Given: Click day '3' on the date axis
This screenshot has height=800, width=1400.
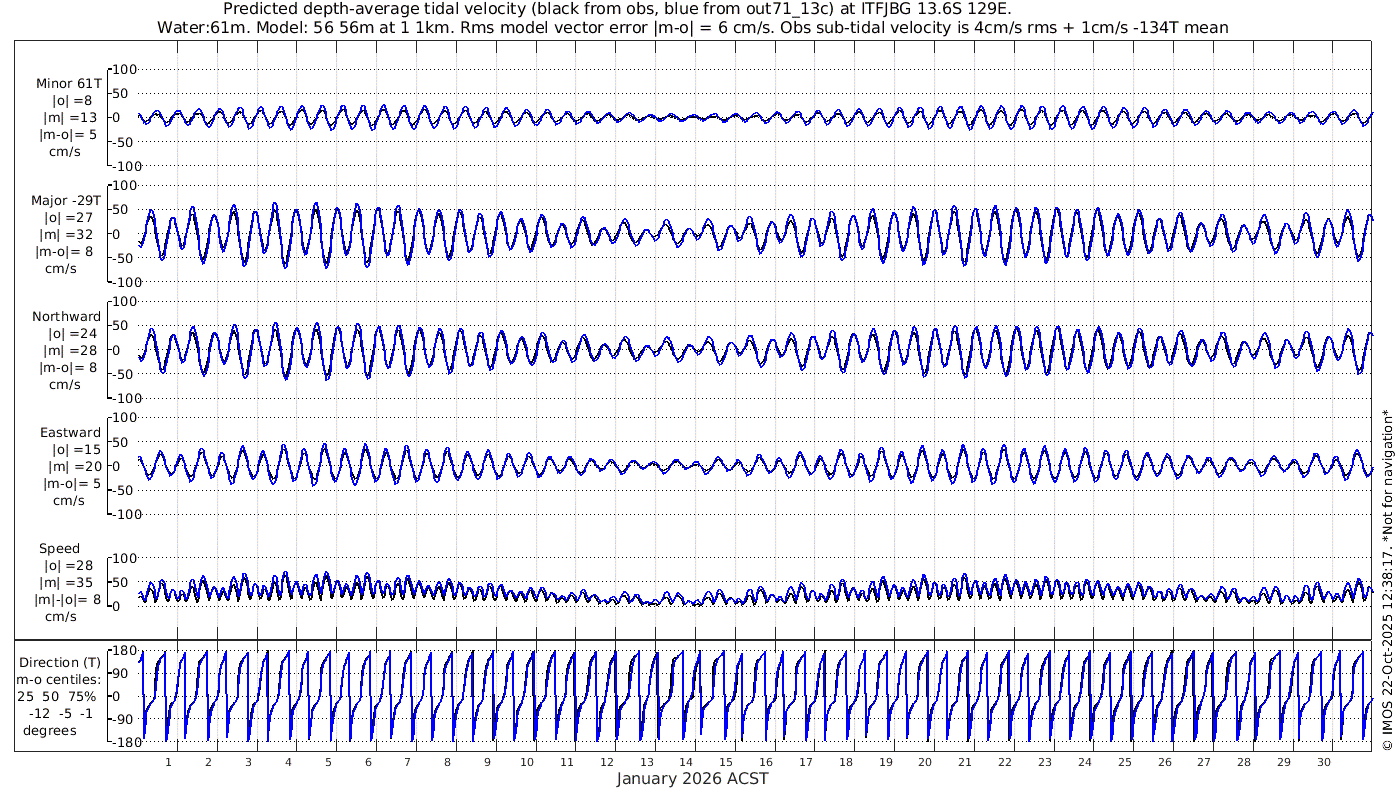Looking at the screenshot, I should 248,762.
